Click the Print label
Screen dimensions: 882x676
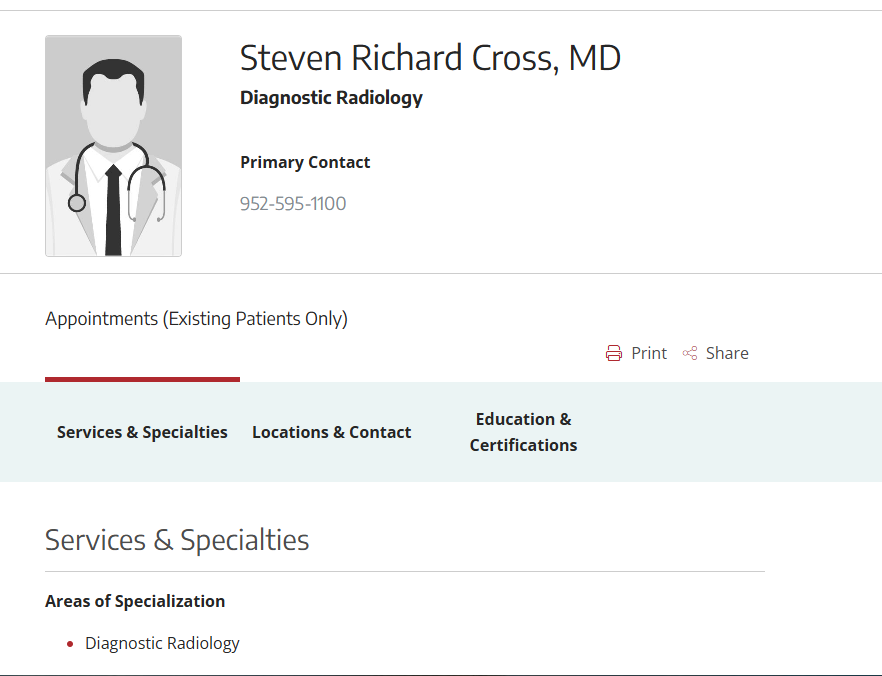point(649,353)
